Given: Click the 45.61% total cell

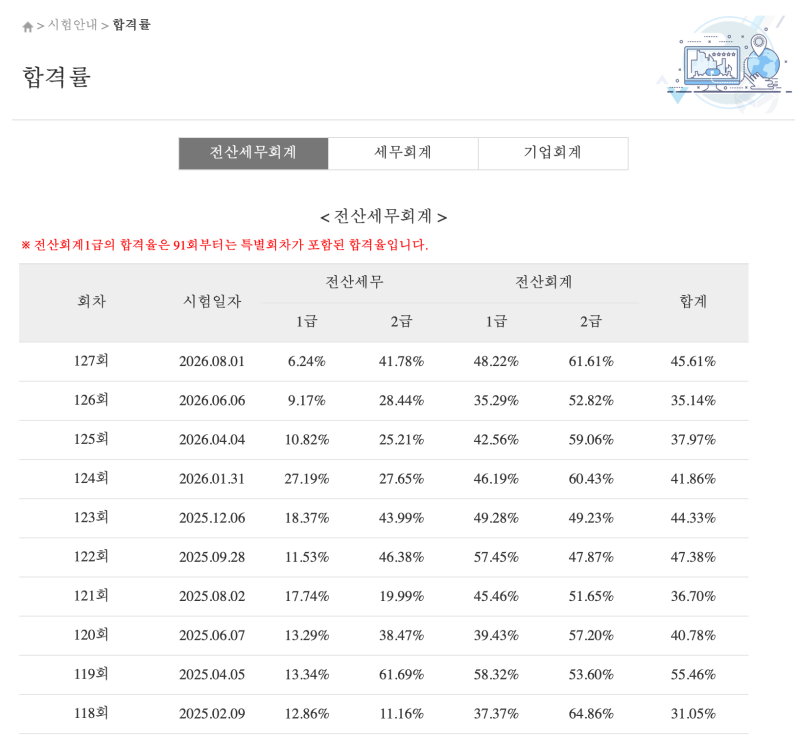Looking at the screenshot, I should coord(693,362).
